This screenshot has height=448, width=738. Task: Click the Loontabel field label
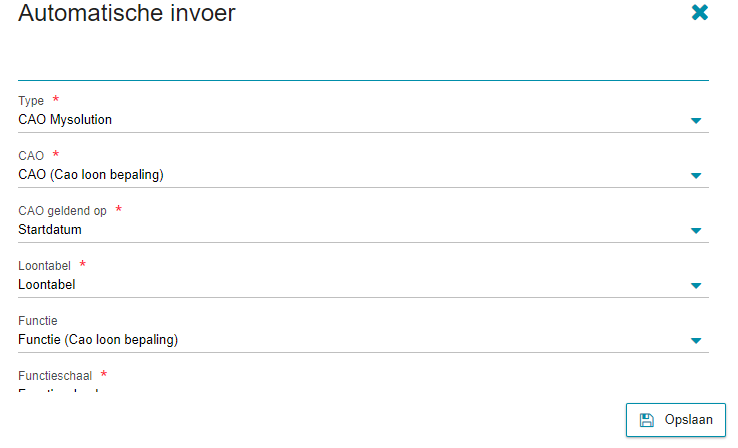pyautogui.click(x=44, y=266)
